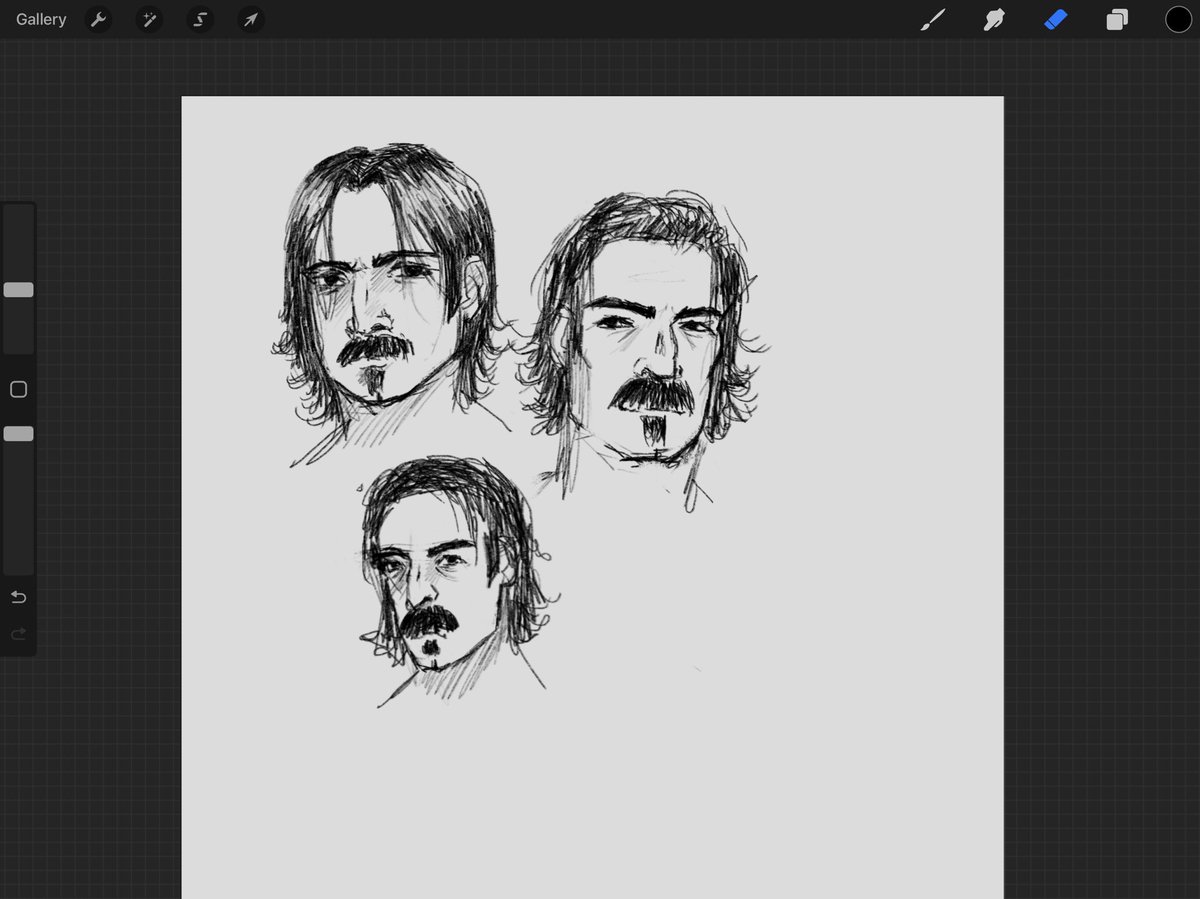The height and width of the screenshot is (899, 1200).
Task: Redo the last undone stroke
Action: [x=18, y=634]
